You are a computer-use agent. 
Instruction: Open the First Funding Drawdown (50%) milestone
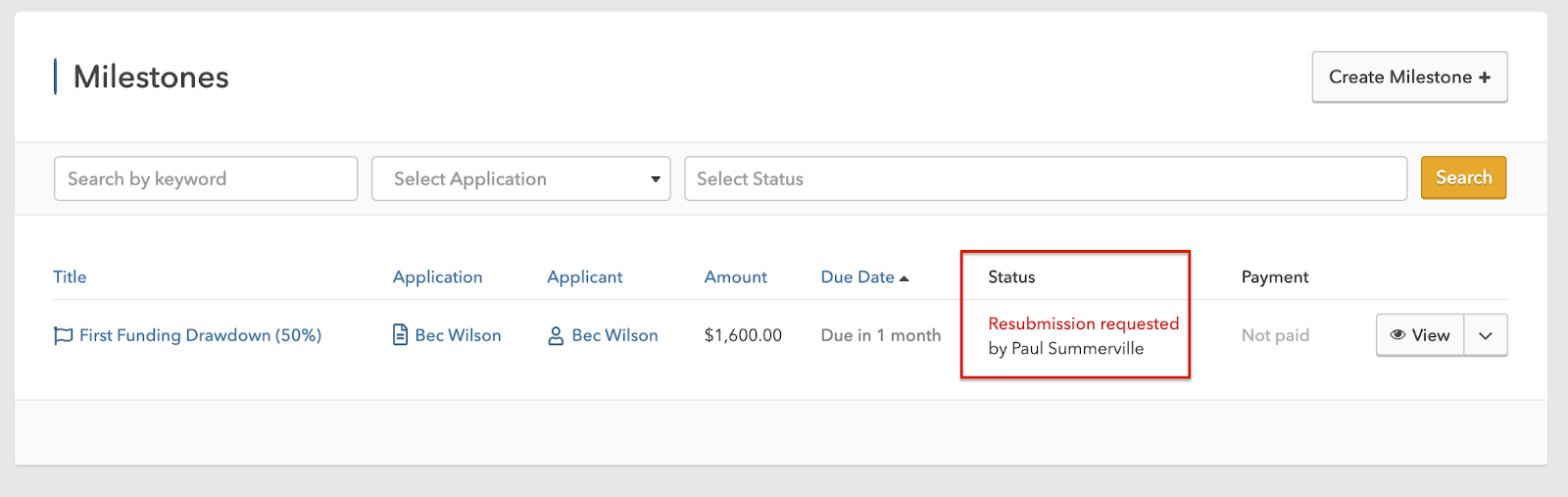(200, 335)
